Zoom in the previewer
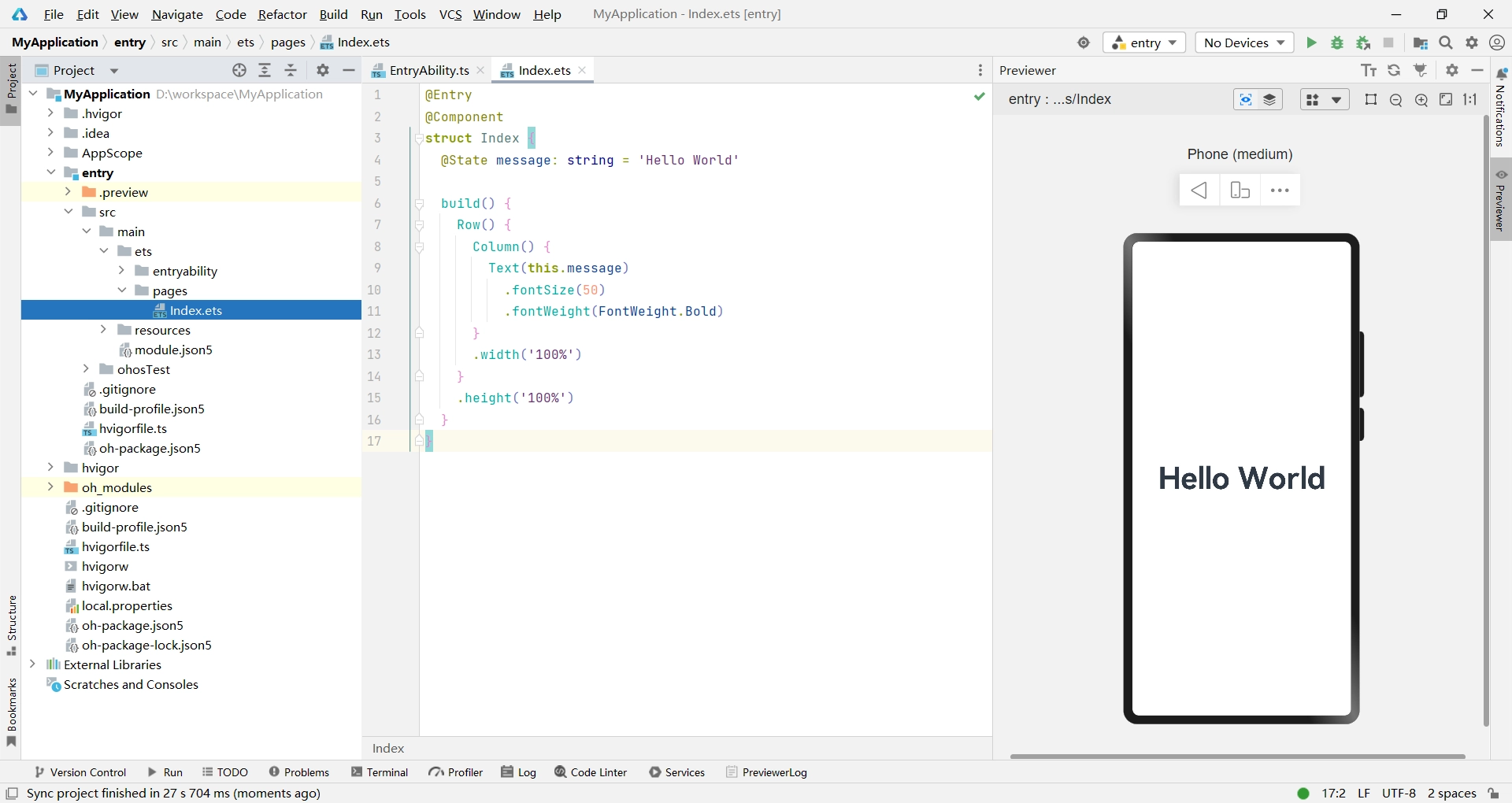1512x803 pixels. point(1421,100)
